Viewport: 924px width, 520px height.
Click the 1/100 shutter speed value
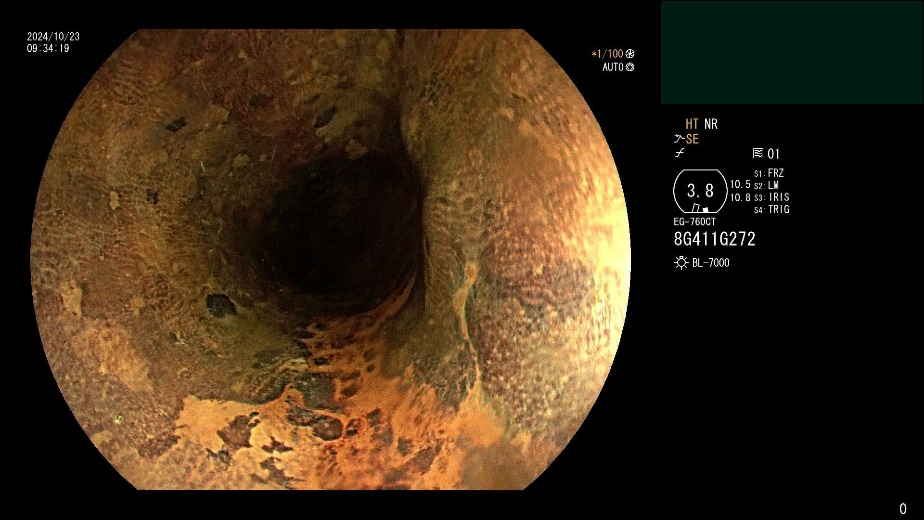pos(608,54)
